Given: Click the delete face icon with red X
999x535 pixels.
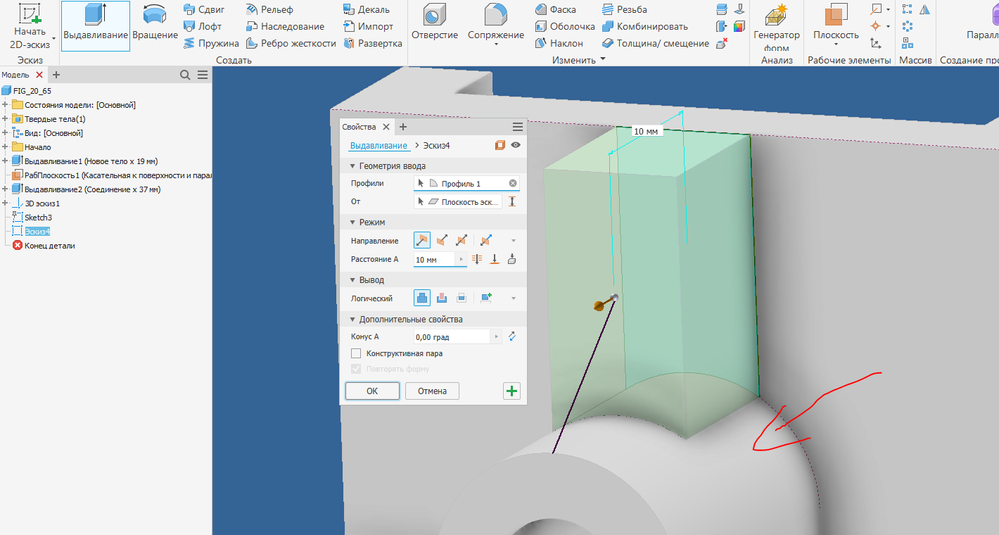Looking at the screenshot, I should click(x=722, y=43).
